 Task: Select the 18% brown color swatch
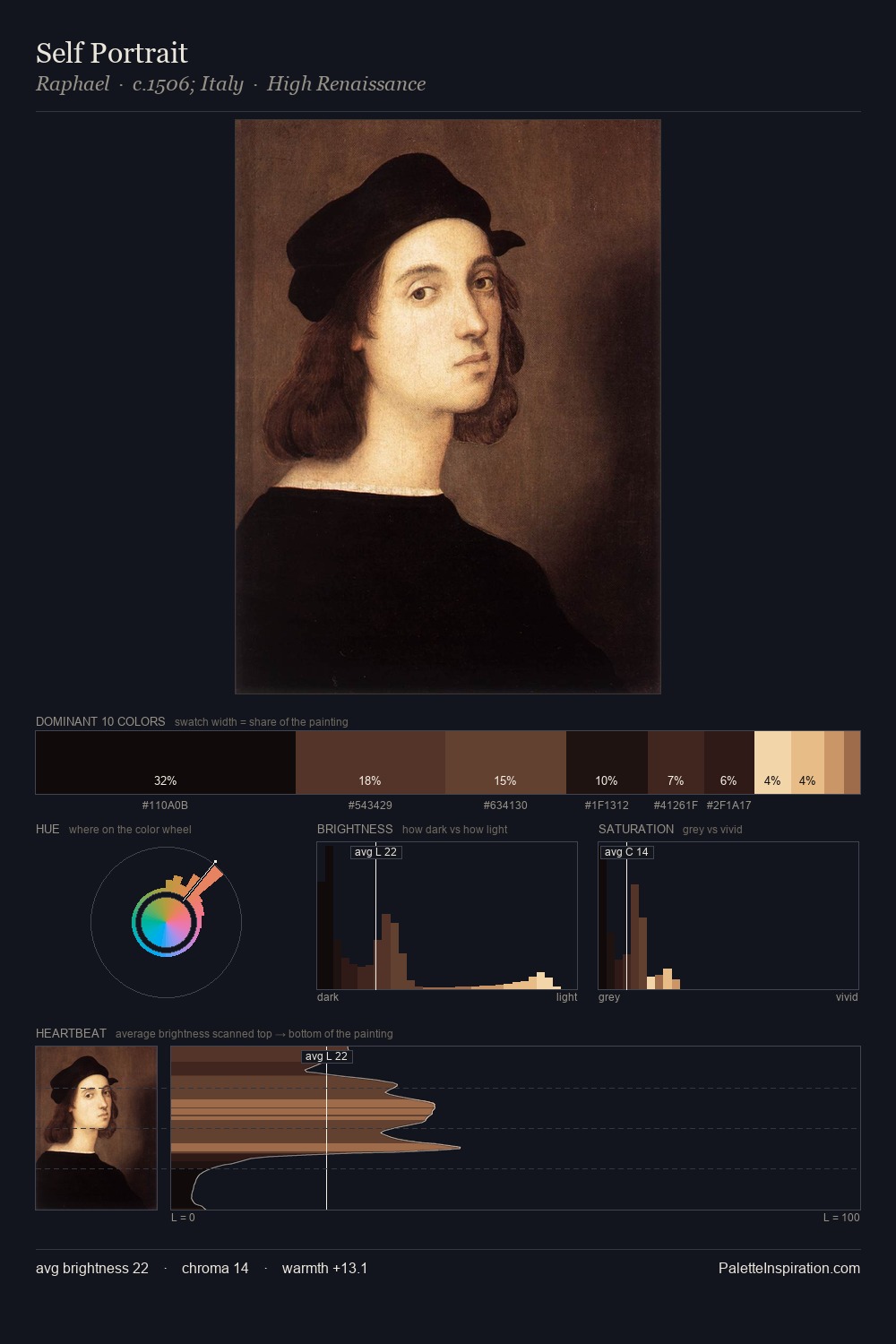tap(370, 762)
